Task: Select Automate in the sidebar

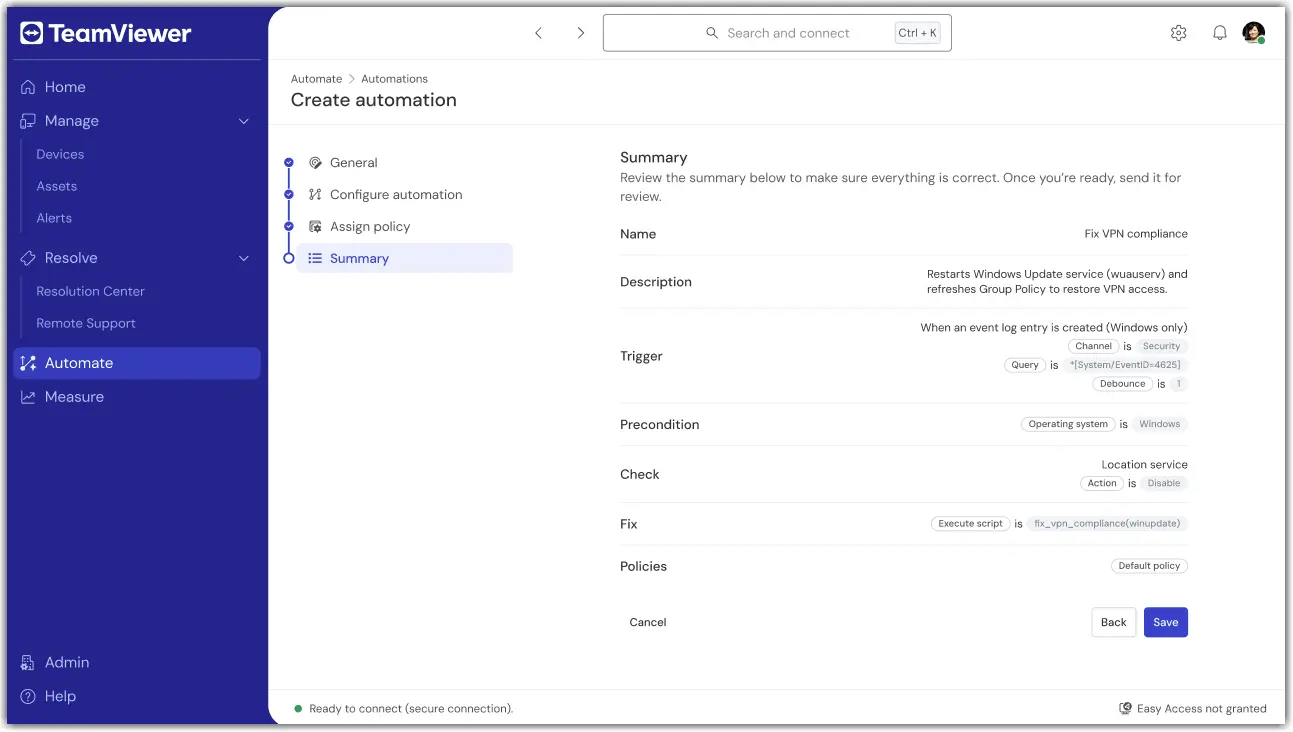Action: click(137, 363)
